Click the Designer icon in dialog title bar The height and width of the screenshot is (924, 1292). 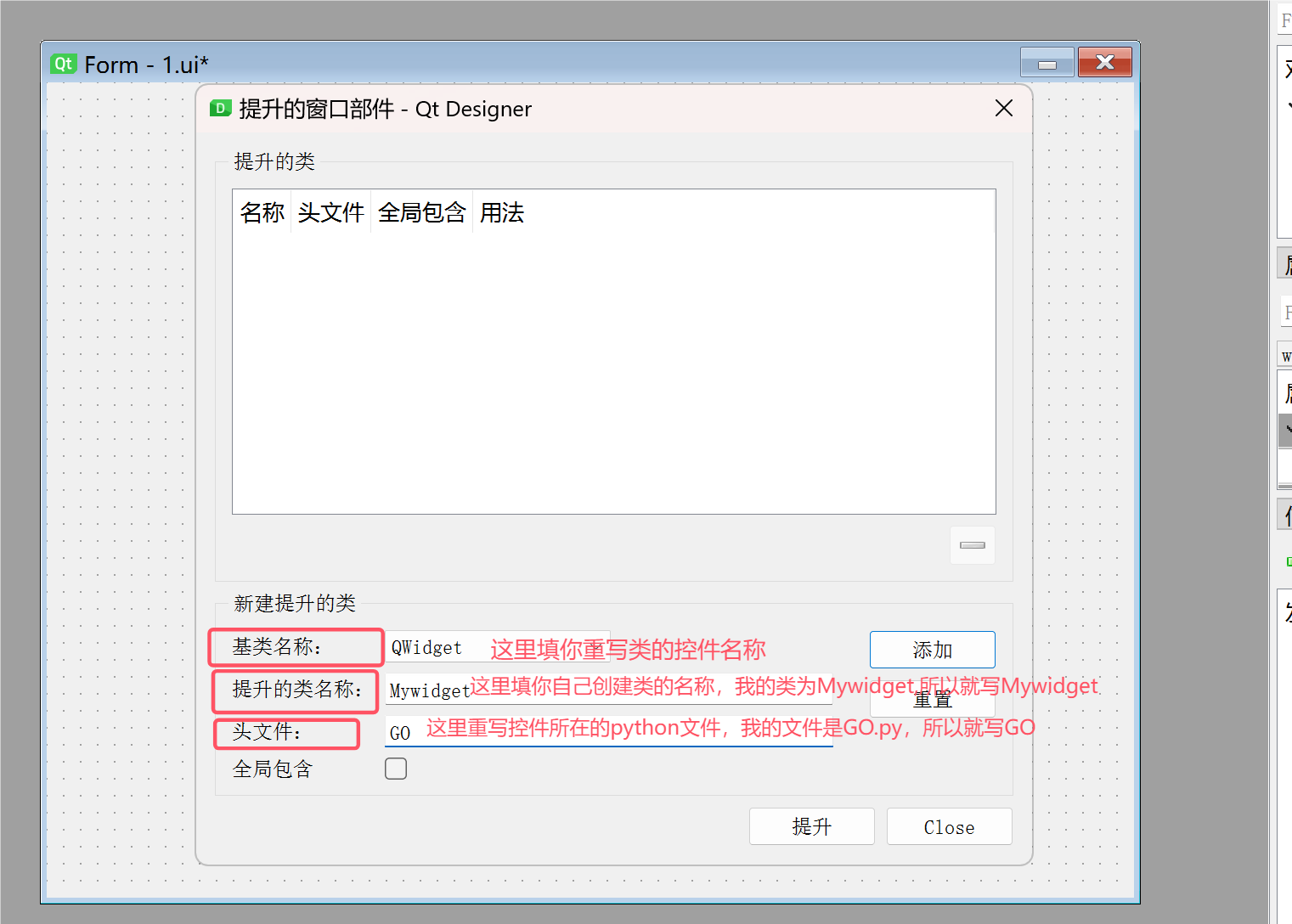[x=221, y=108]
